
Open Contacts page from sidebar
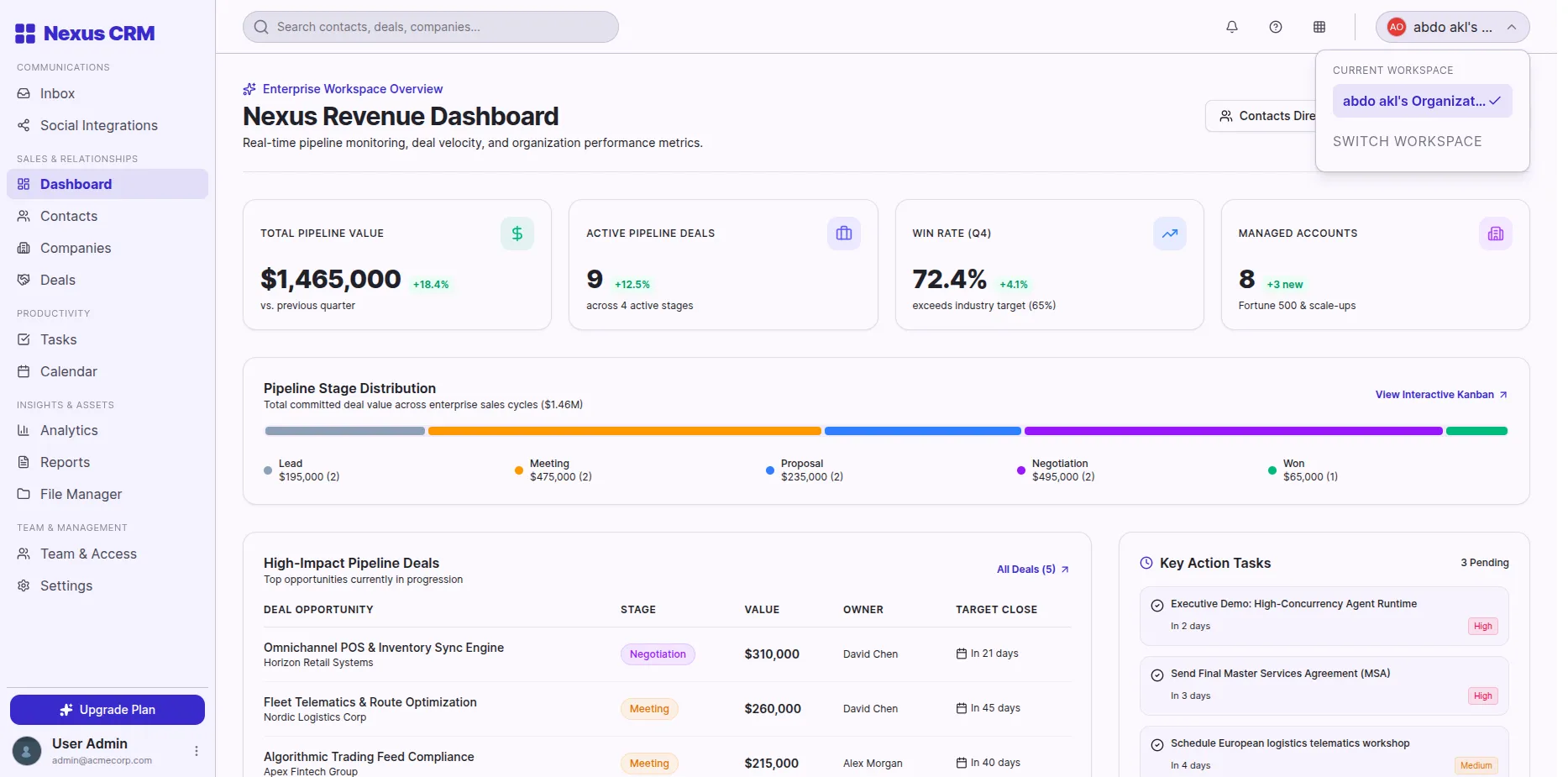[108, 216]
